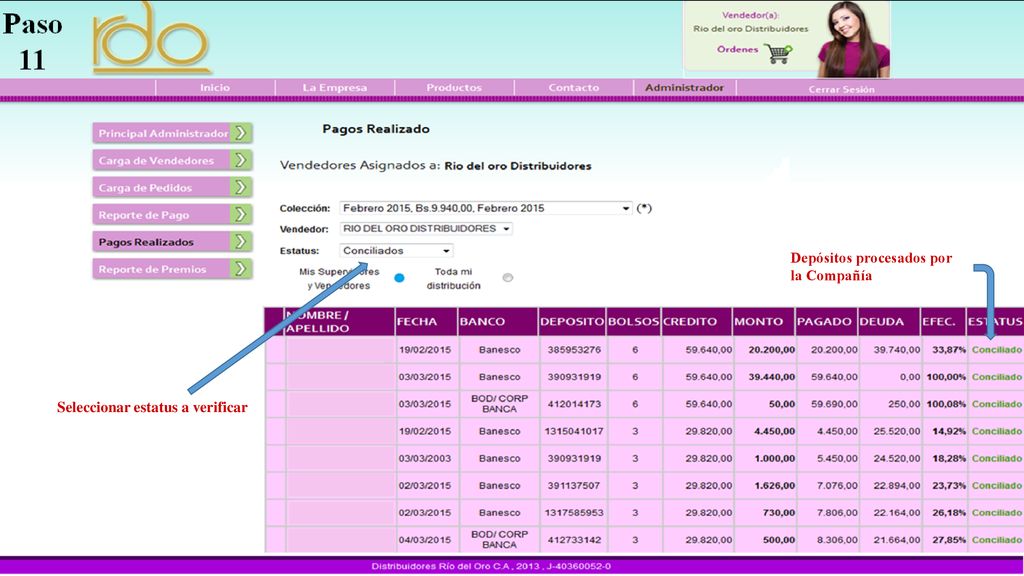
Task: Click arrow icon beside Reporte de Premios
Action: pyautogui.click(x=241, y=269)
